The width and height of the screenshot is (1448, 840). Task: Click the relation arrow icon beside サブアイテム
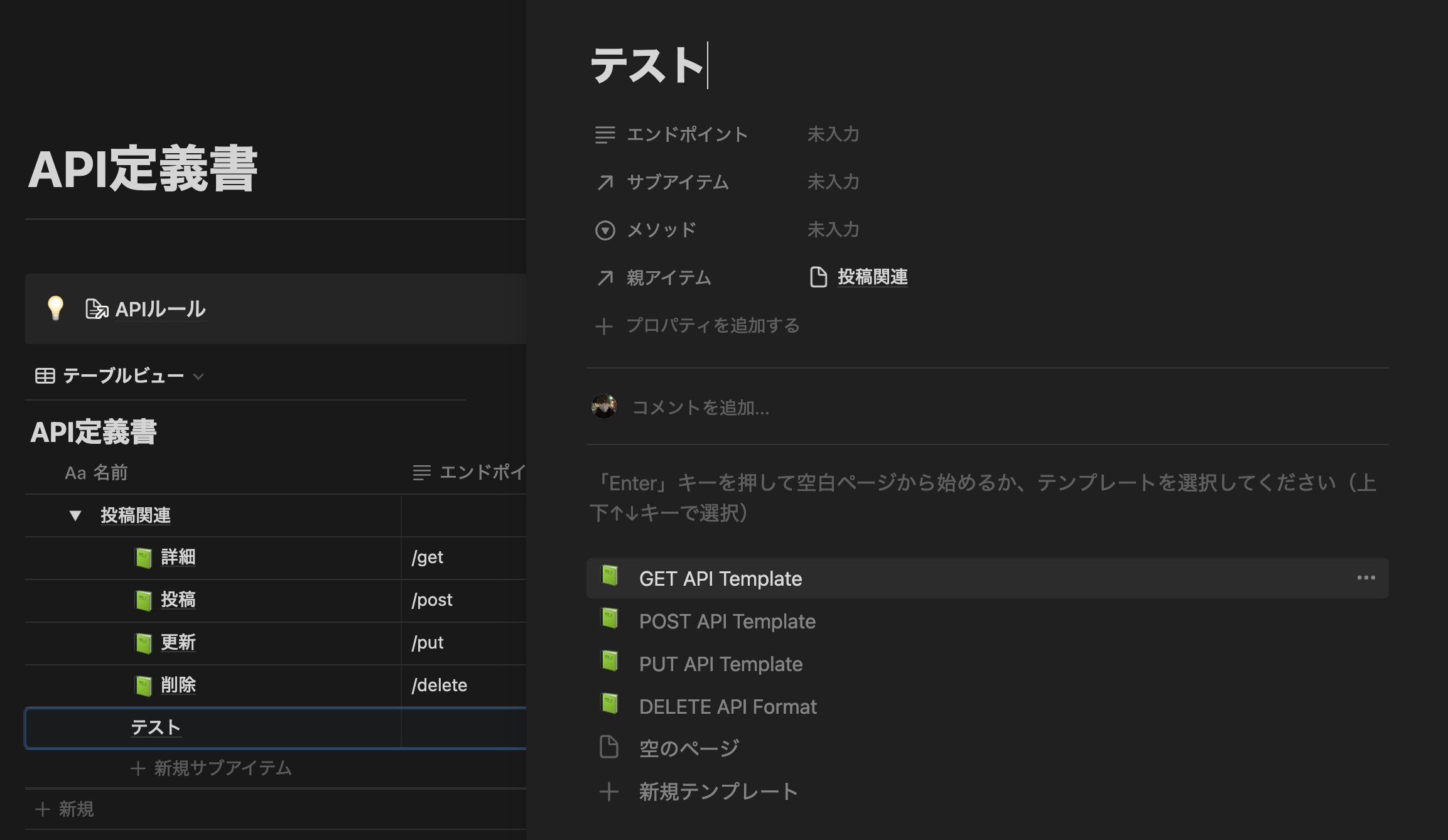point(605,182)
